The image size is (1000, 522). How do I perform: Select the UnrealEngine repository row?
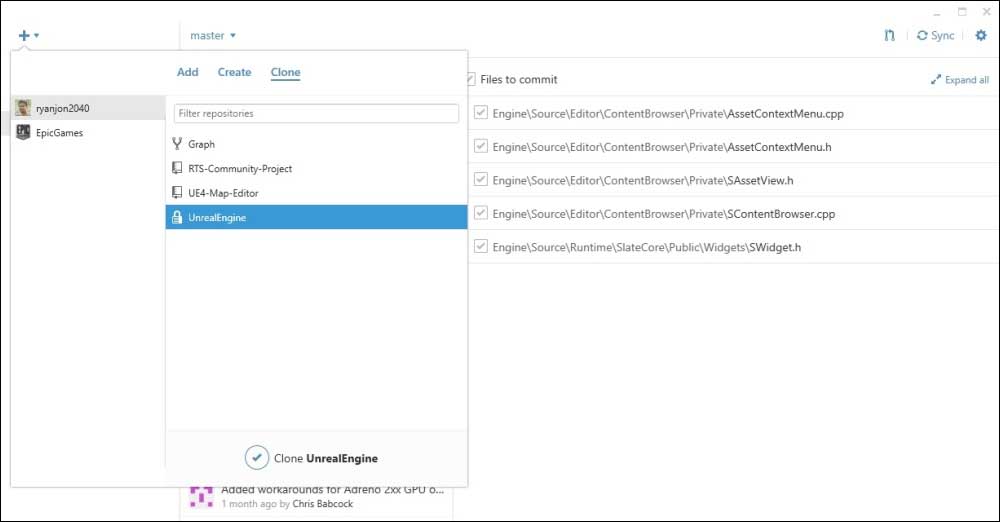tap(316, 217)
